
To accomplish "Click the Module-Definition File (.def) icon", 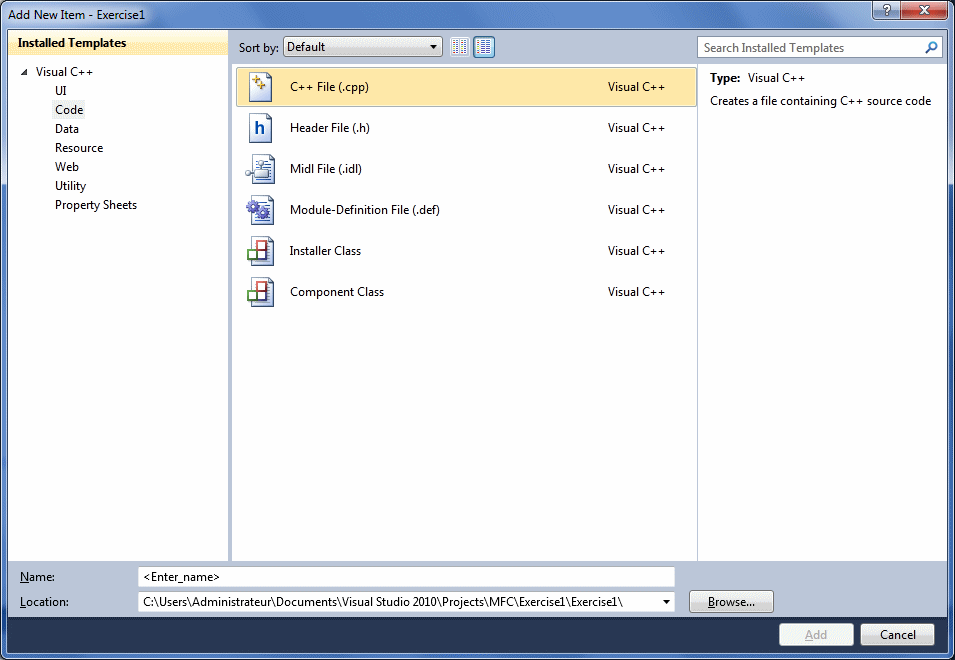I will point(260,209).
